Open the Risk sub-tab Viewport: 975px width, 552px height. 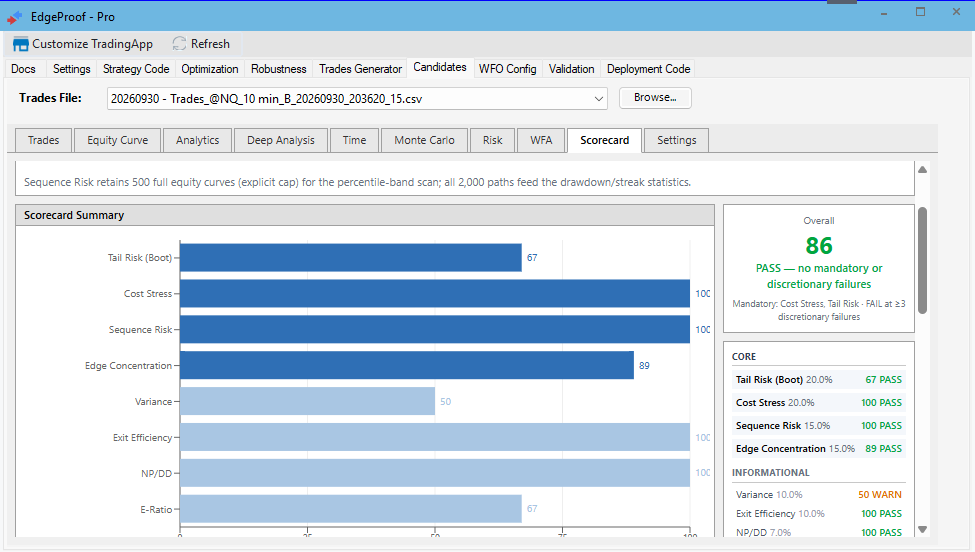tap(492, 140)
